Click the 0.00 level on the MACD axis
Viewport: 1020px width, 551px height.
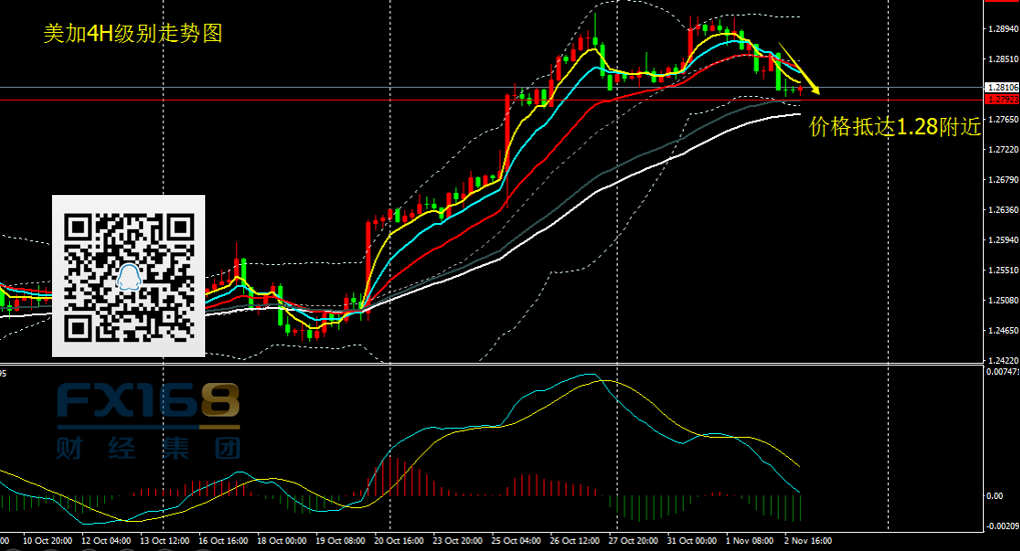click(x=995, y=495)
